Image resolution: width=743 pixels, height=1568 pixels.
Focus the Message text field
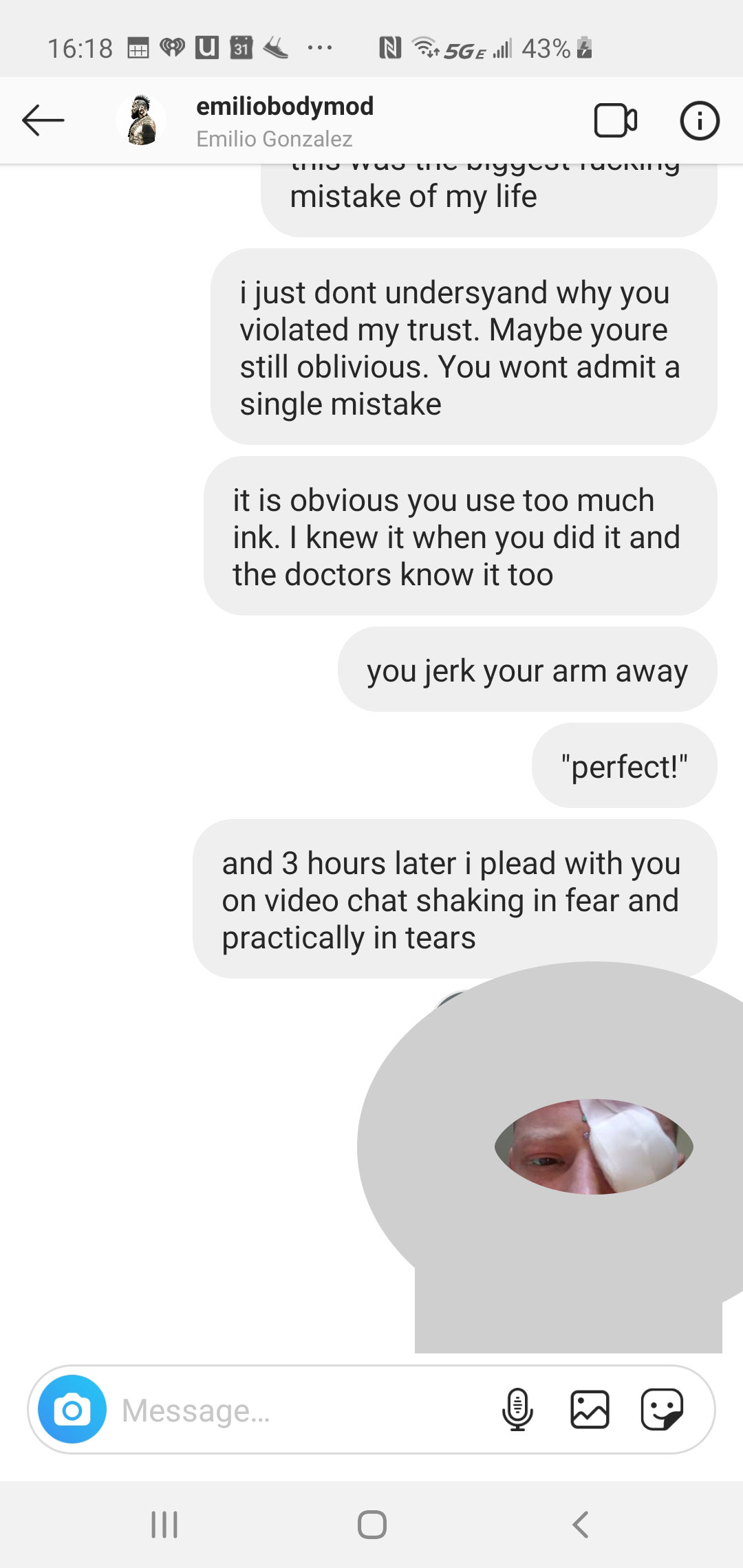point(303,1410)
